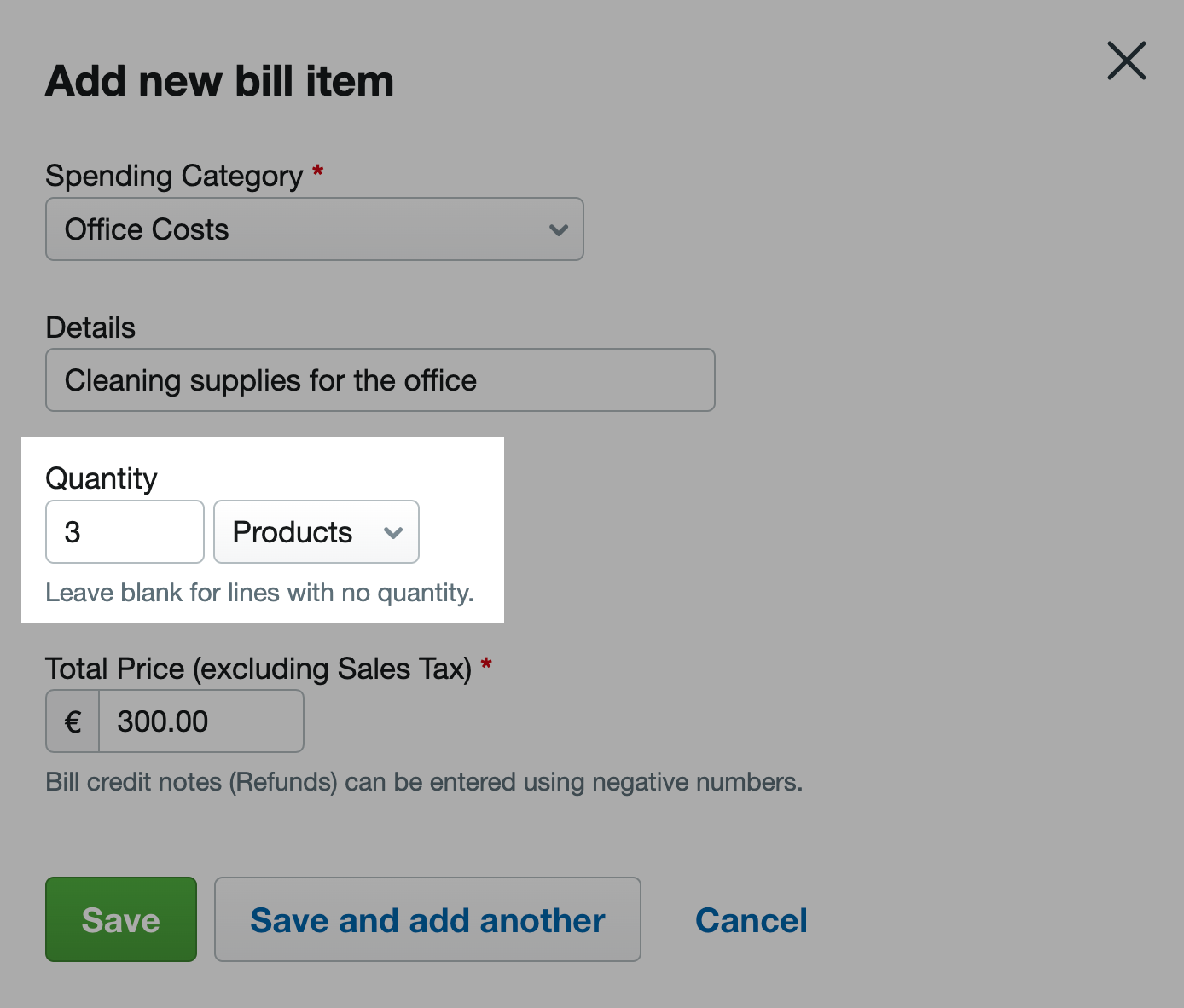
Task: Open the Spending Category dropdown showing Office Costs
Action: point(315,229)
